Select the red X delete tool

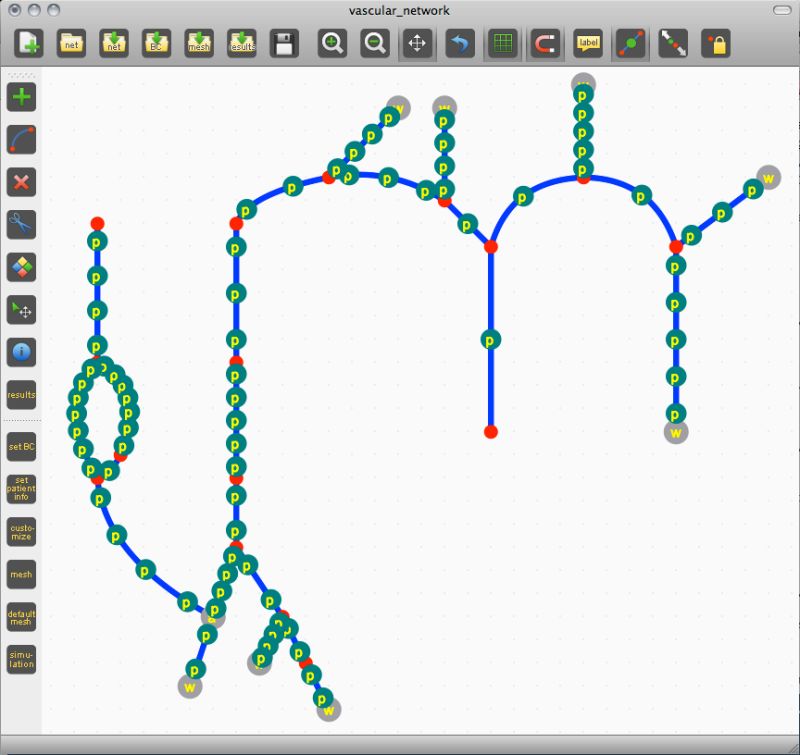click(21, 182)
